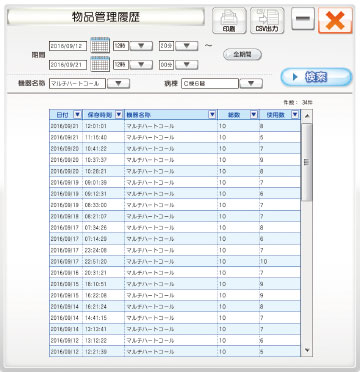Select the row with time 12:21:39
Viewport: 360px width, 372px height.
[175, 352]
